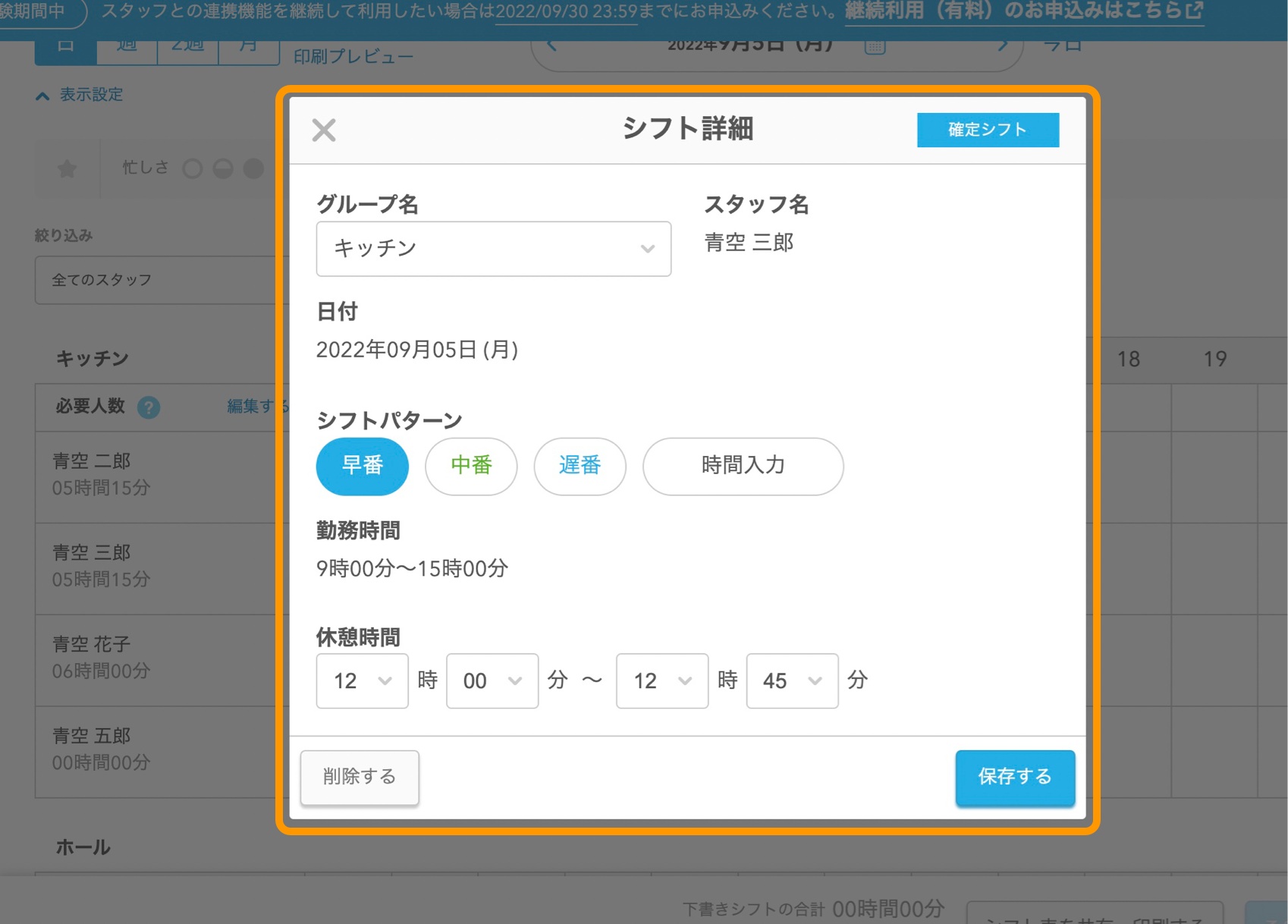Select the 中番 shift pattern
The image size is (1288, 924).
[471, 467]
